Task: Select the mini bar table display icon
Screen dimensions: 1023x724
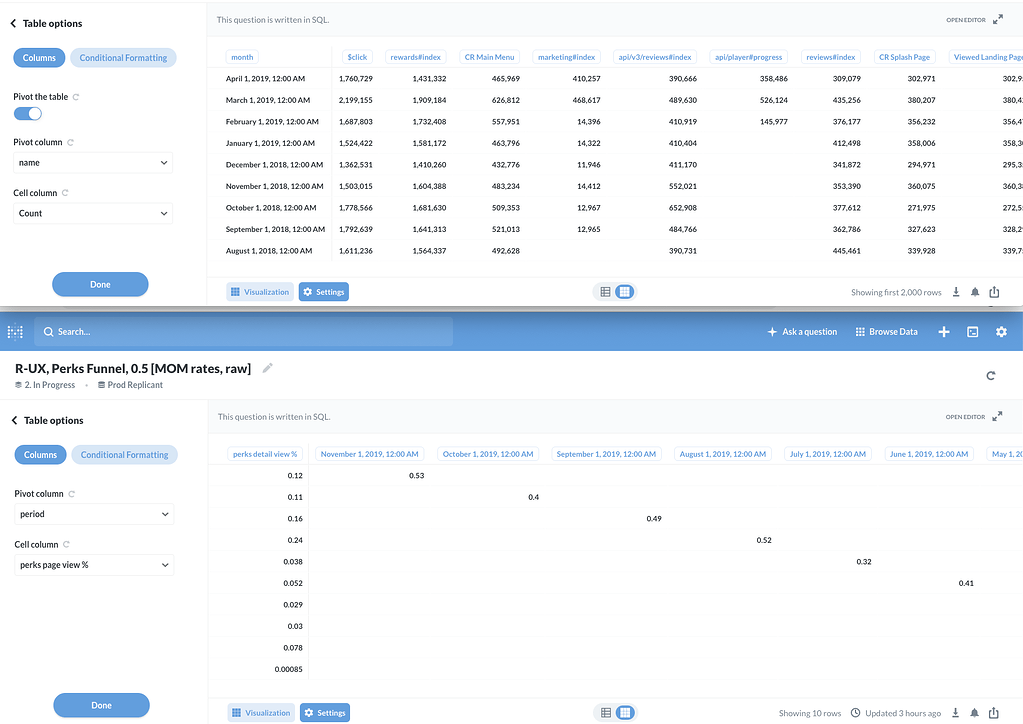Action: 624,291
